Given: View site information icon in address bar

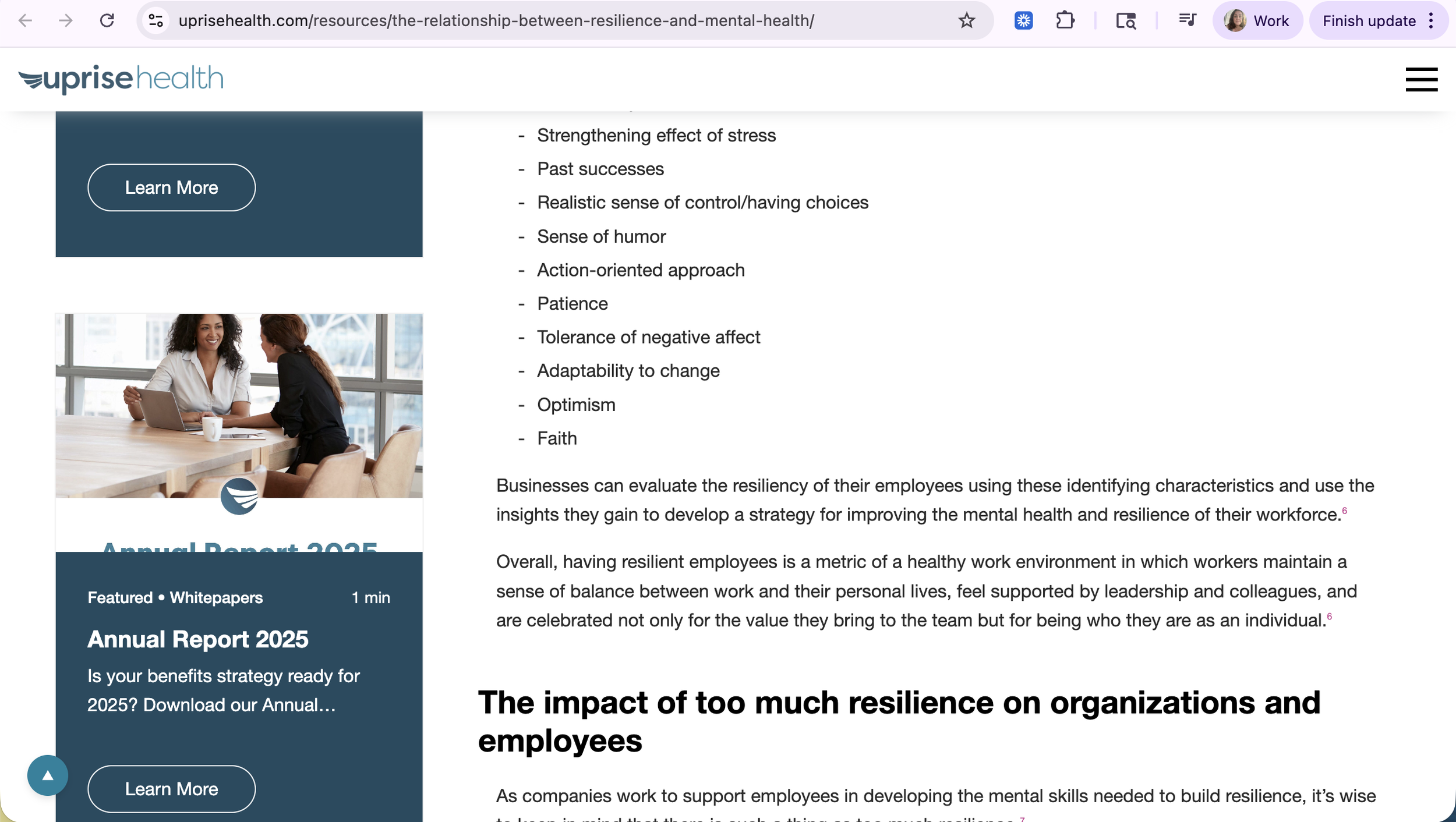Looking at the screenshot, I should pyautogui.click(x=156, y=21).
